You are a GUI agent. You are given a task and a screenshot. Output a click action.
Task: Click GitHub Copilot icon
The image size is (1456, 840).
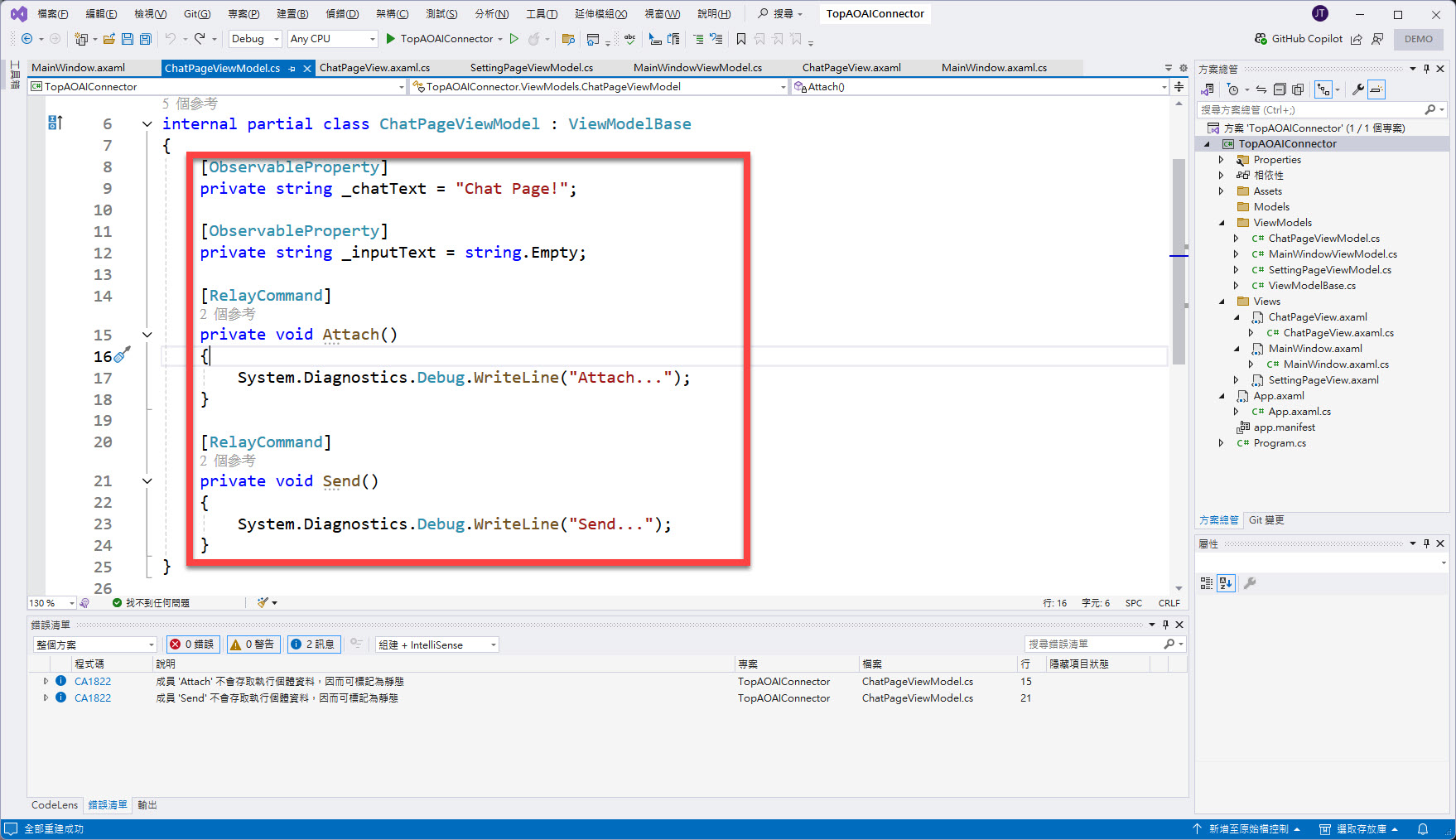coord(1261,39)
